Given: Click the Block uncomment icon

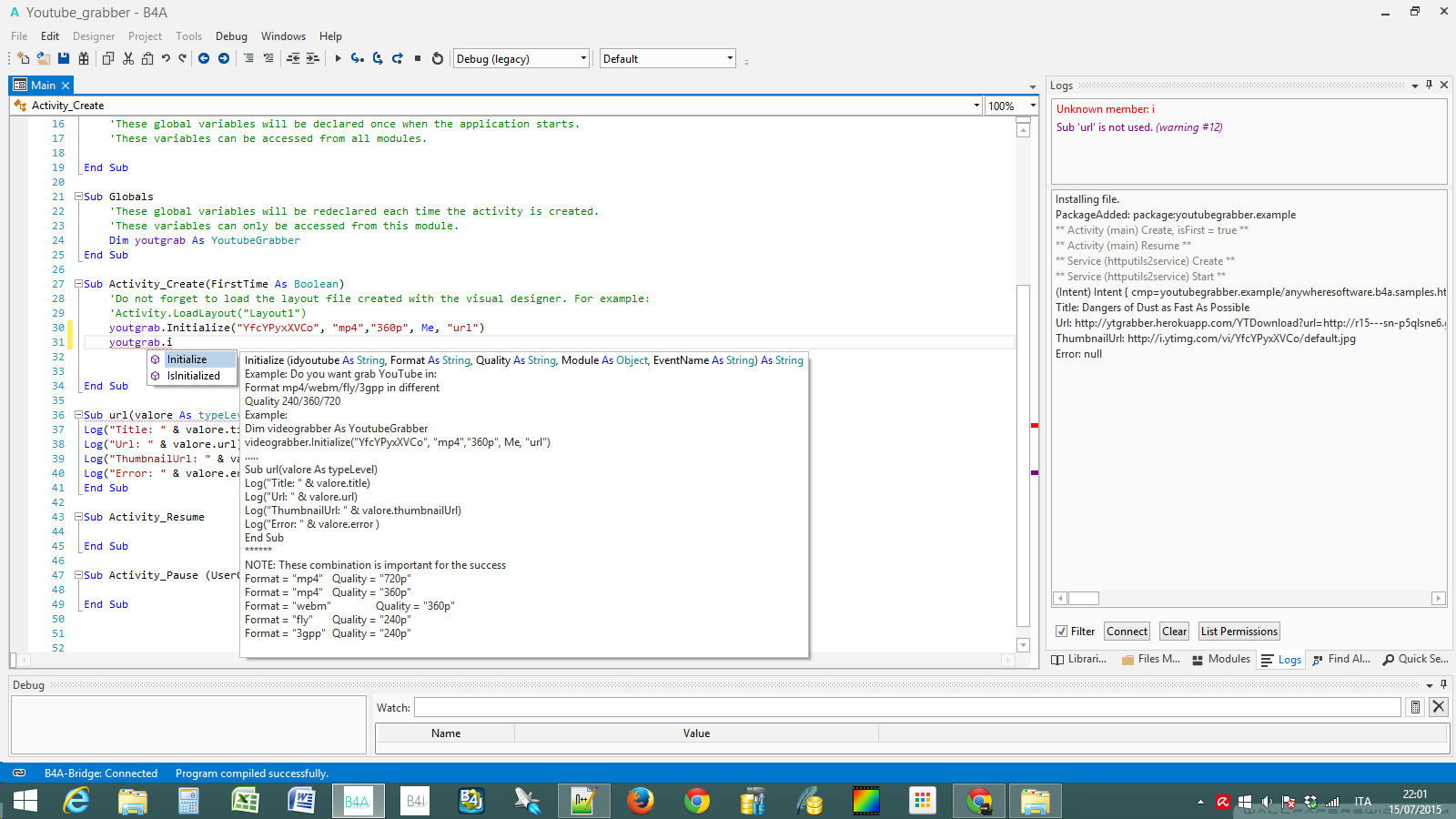Looking at the screenshot, I should [x=268, y=58].
